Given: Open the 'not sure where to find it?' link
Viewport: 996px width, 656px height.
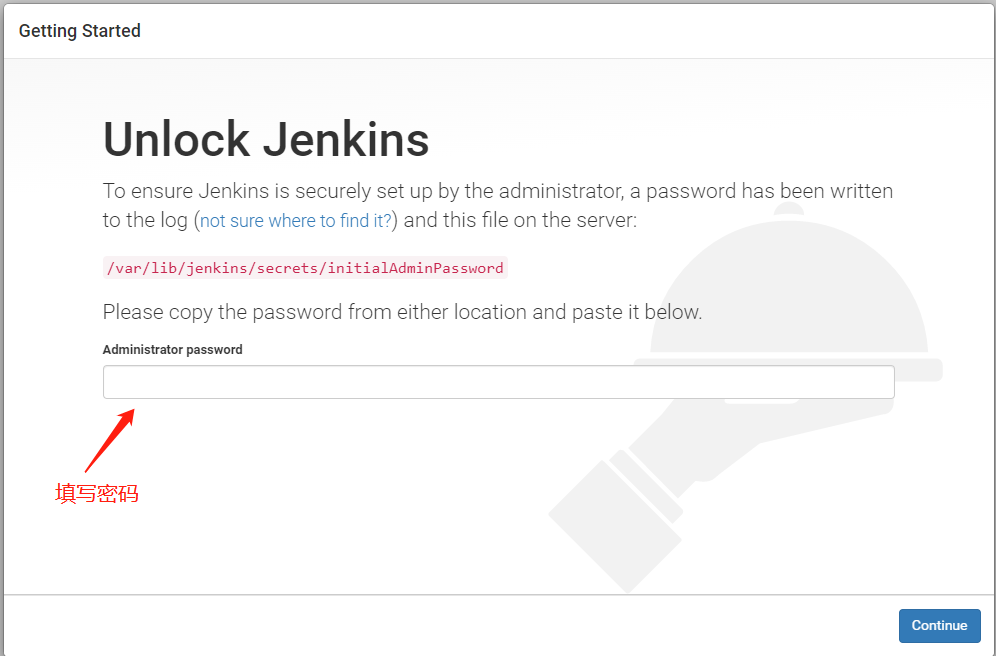Looking at the screenshot, I should [x=295, y=220].
